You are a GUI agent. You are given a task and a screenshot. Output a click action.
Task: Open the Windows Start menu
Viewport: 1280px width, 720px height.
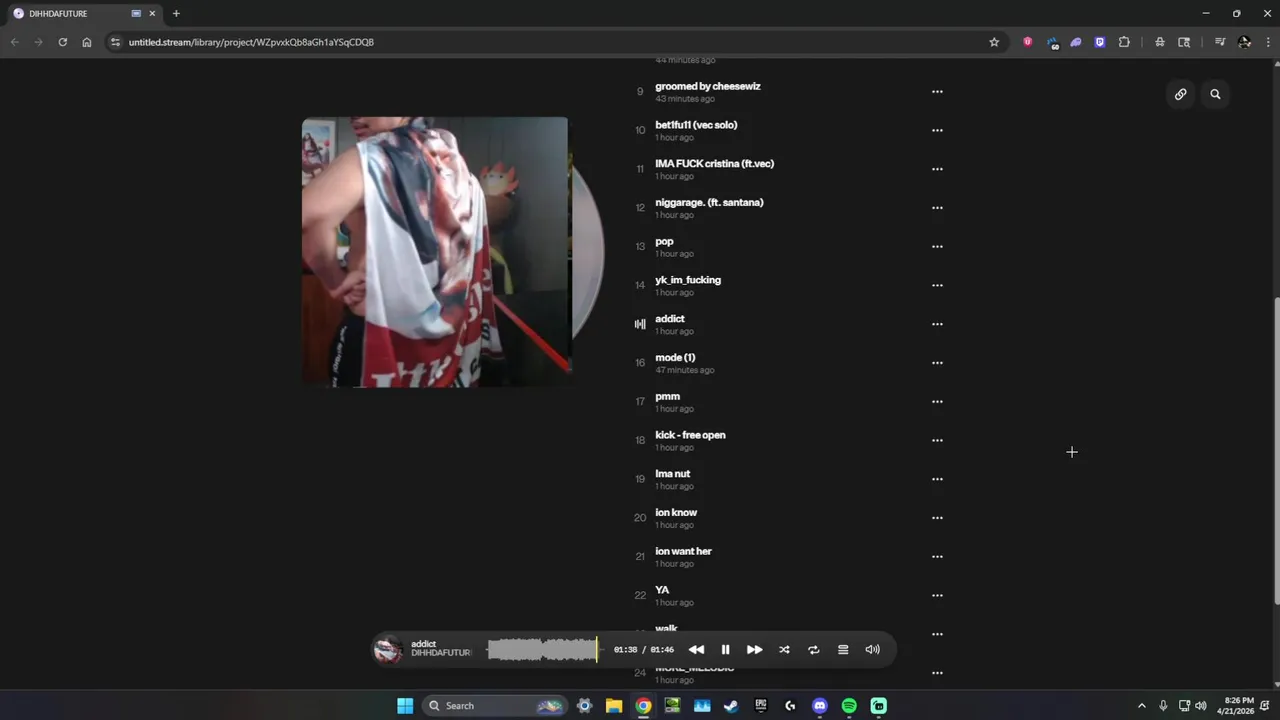click(405, 706)
